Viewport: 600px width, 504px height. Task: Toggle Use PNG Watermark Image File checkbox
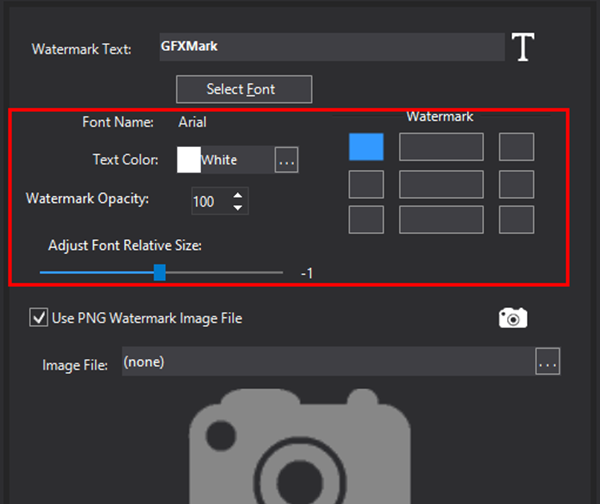pyautogui.click(x=39, y=317)
